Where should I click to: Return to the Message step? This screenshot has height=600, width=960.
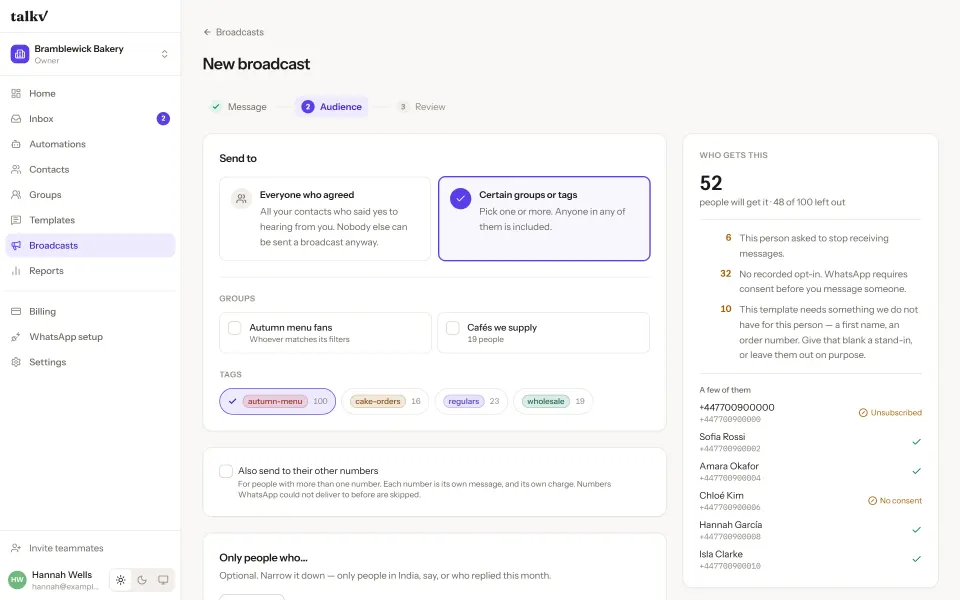239,107
